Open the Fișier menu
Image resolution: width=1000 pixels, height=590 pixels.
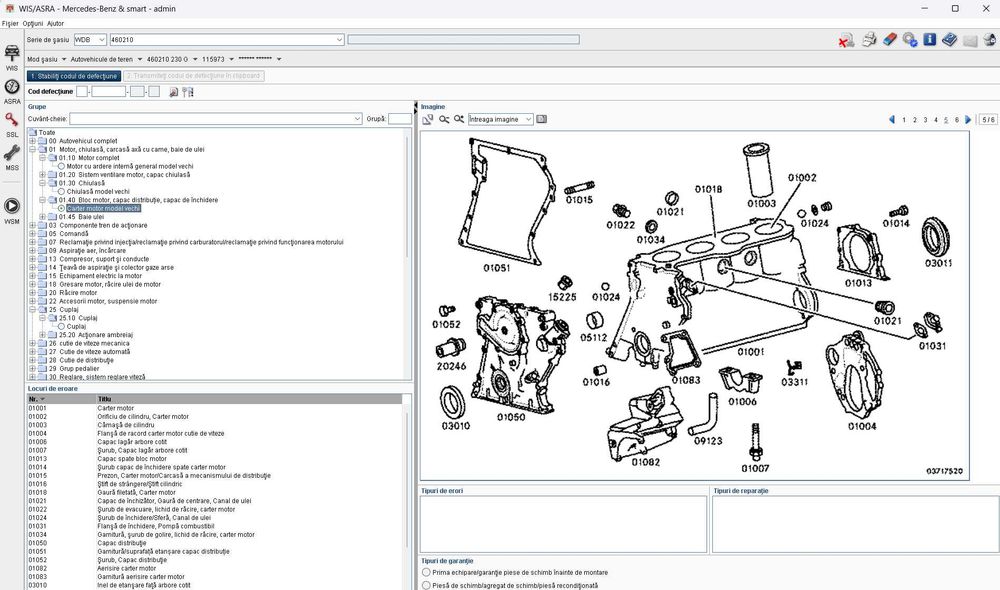point(10,24)
